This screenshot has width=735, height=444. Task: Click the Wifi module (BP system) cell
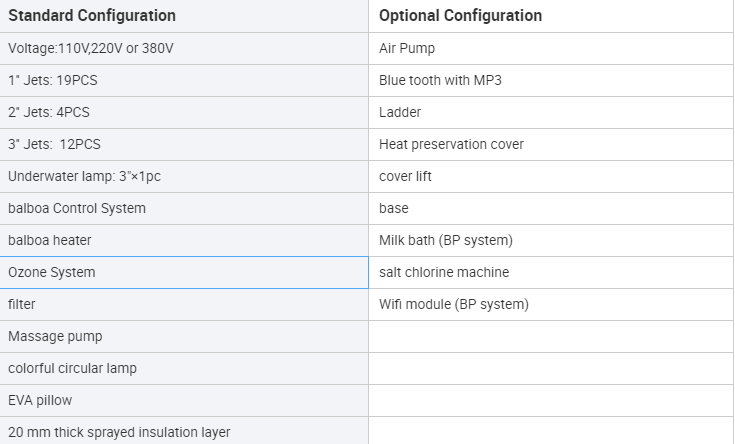click(x=551, y=304)
